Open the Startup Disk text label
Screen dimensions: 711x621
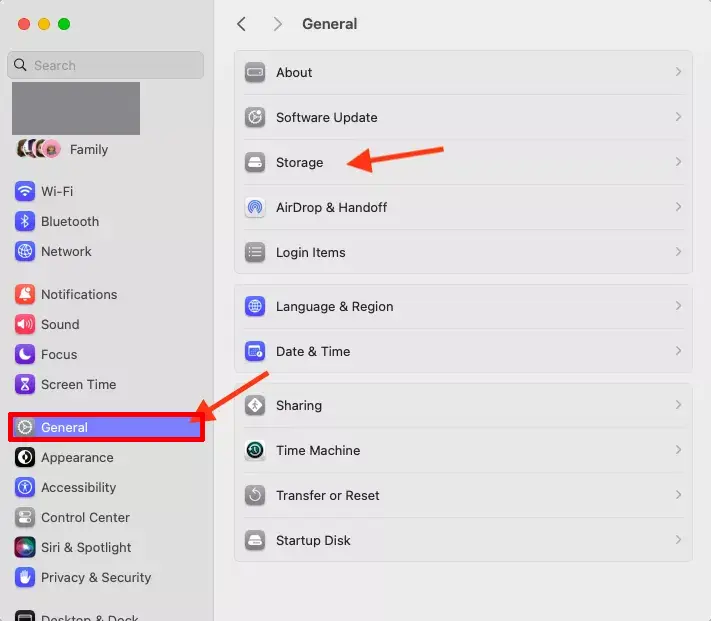click(x=313, y=540)
